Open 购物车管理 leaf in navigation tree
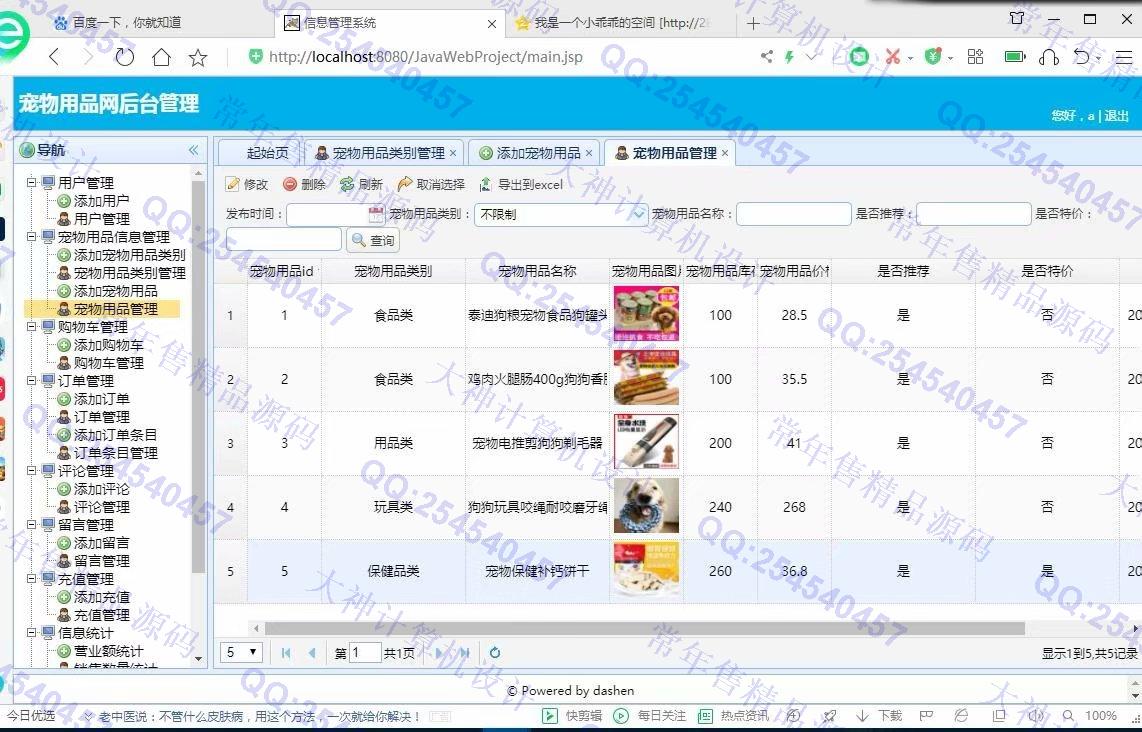This screenshot has width=1142, height=732. click(109, 363)
